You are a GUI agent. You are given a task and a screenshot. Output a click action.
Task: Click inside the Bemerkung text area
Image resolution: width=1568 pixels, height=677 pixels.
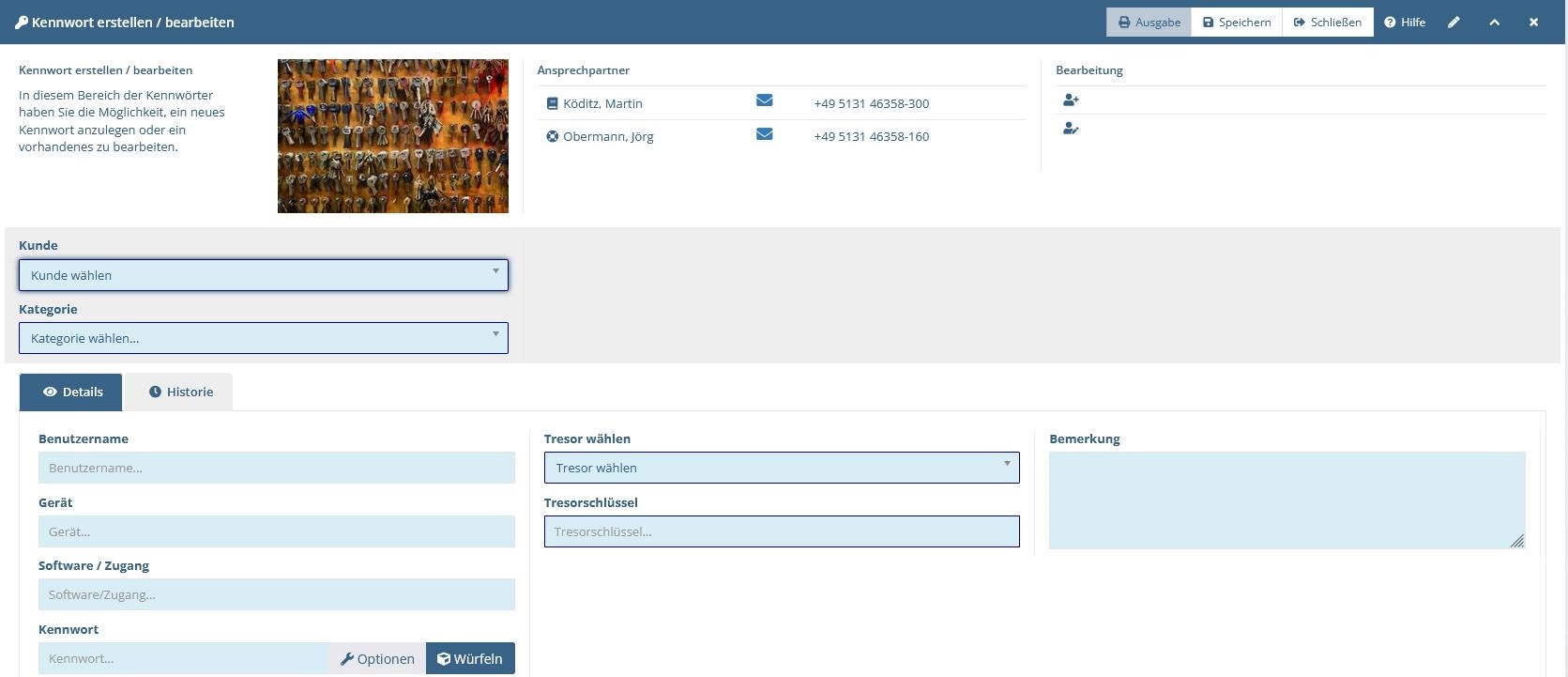(x=1287, y=500)
